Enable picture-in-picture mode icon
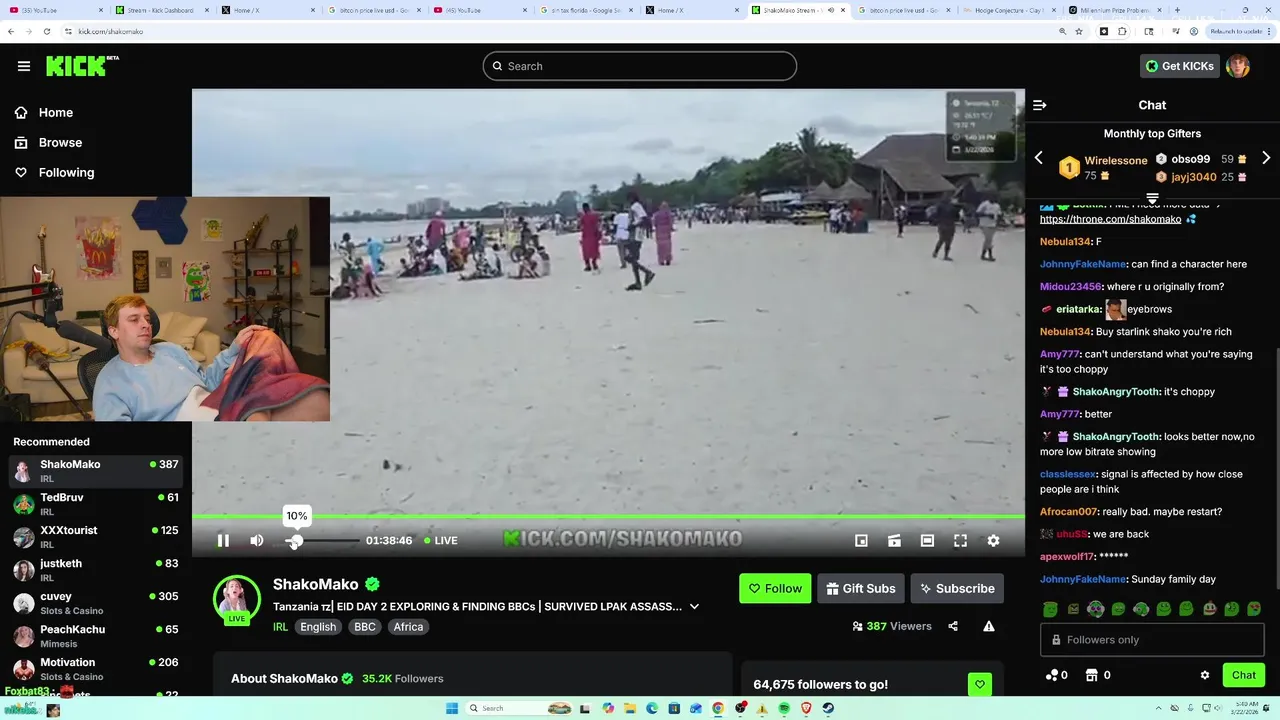The height and width of the screenshot is (720, 1280). (861, 540)
